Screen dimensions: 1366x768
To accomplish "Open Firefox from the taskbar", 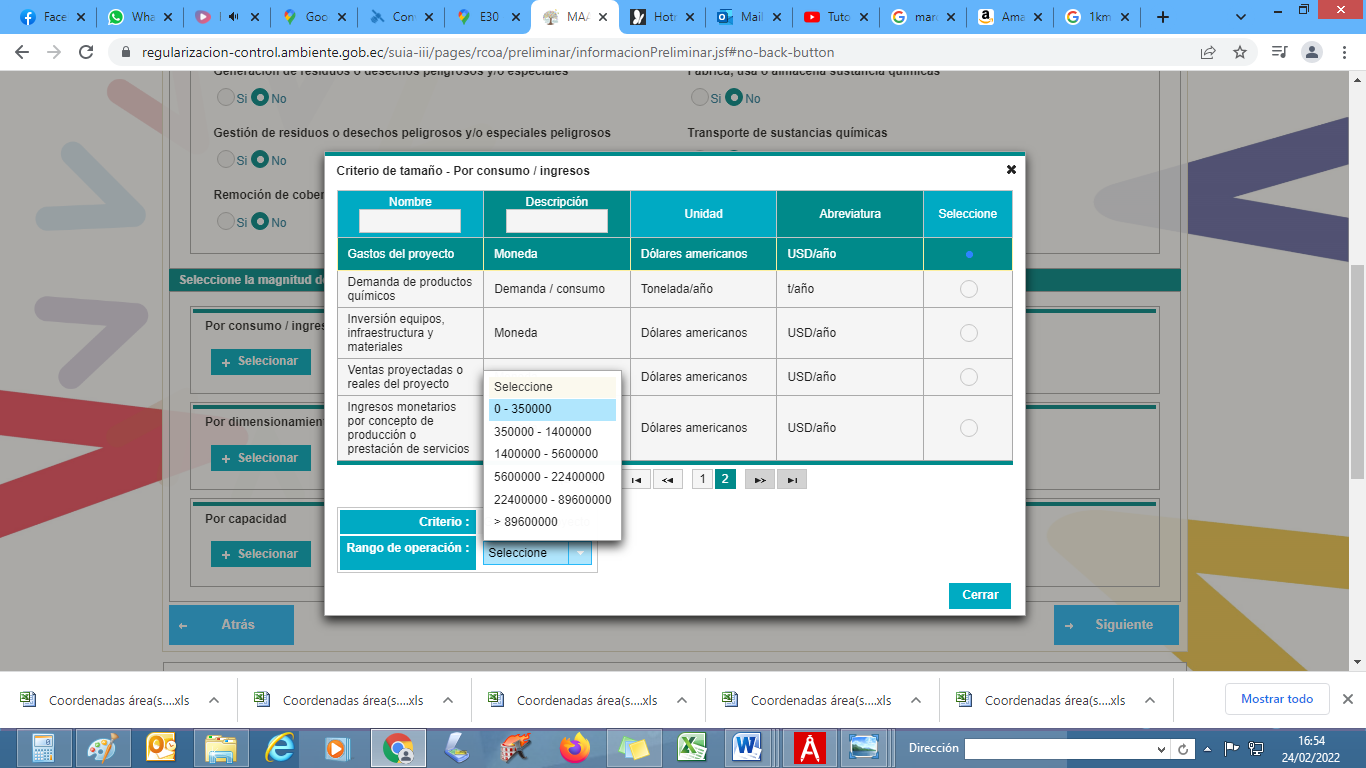I will point(575,748).
